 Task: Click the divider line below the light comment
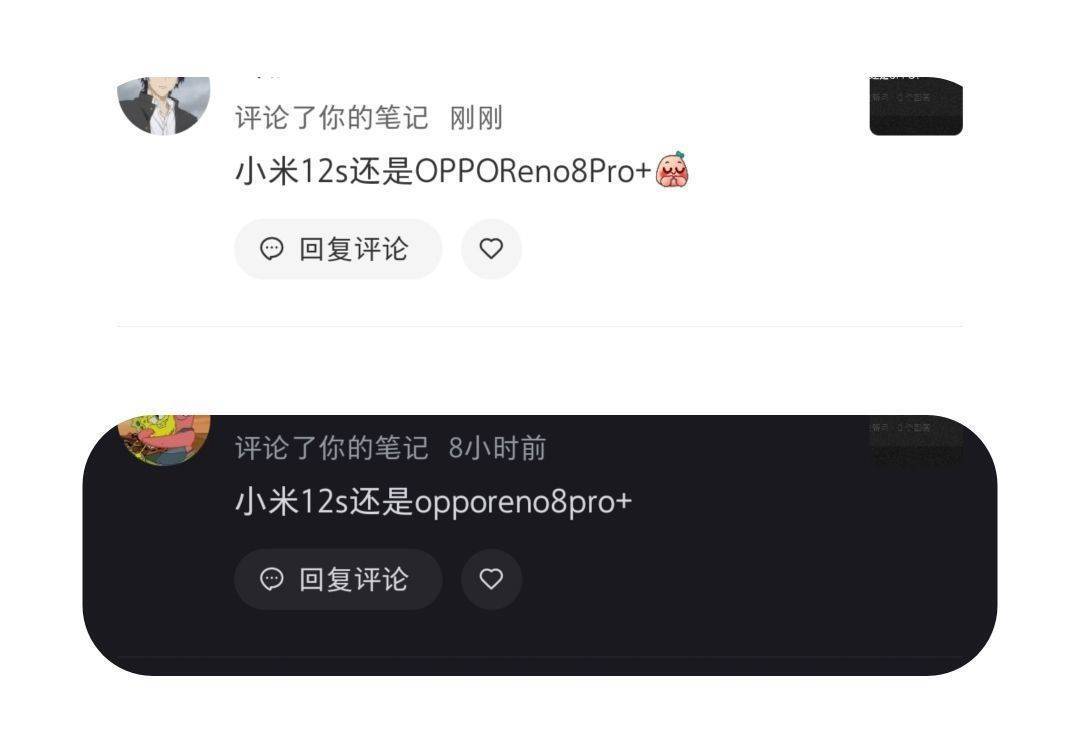pos(540,326)
